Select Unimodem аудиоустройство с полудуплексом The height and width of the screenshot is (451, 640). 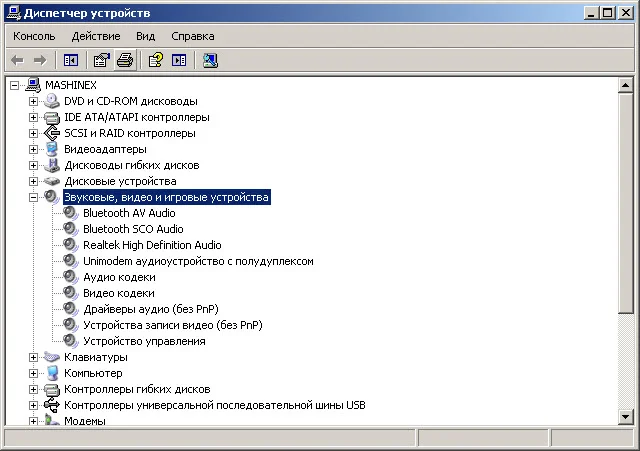click(x=198, y=261)
